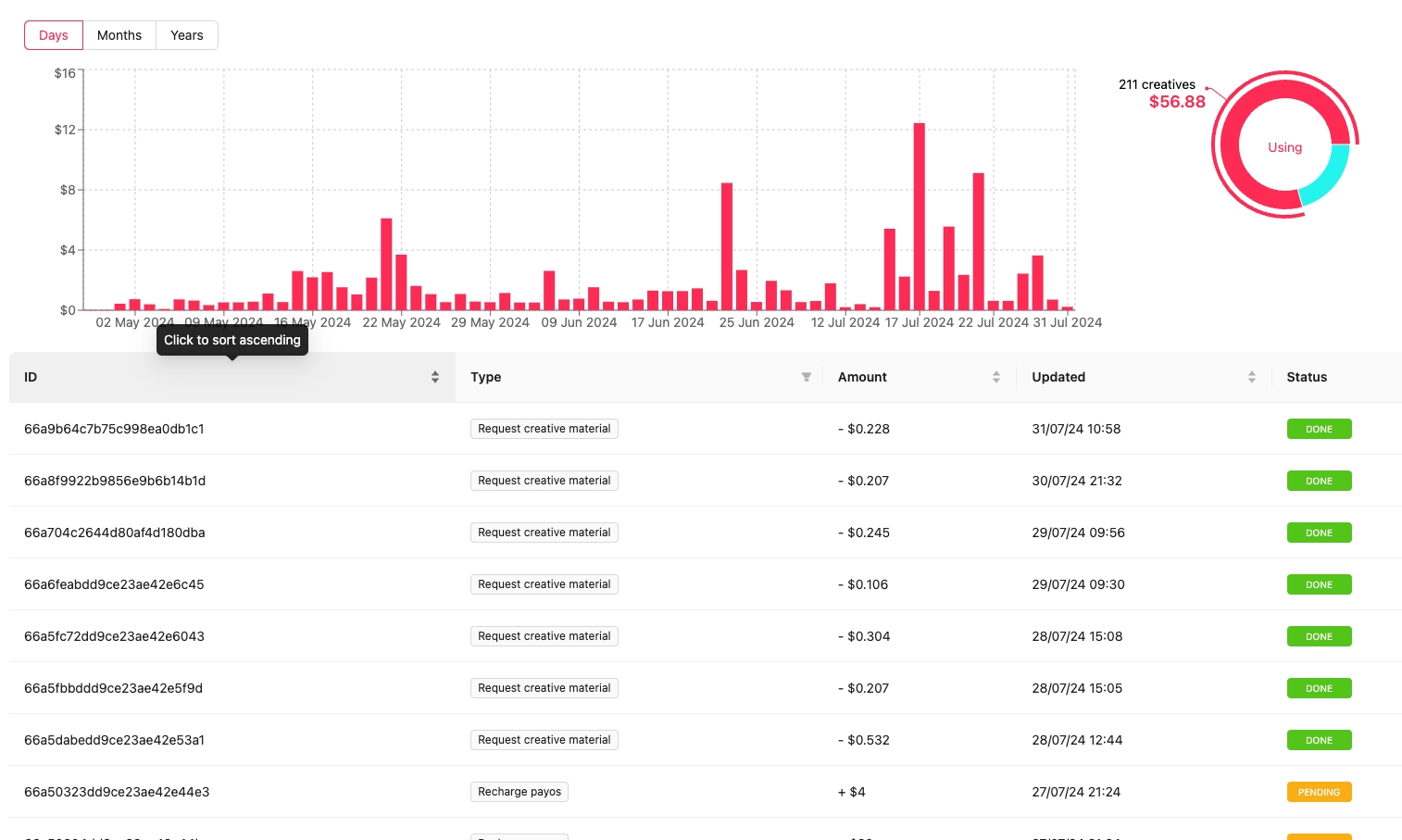The width and height of the screenshot is (1402, 840).
Task: Click the Recharge payos type tag
Action: point(519,792)
